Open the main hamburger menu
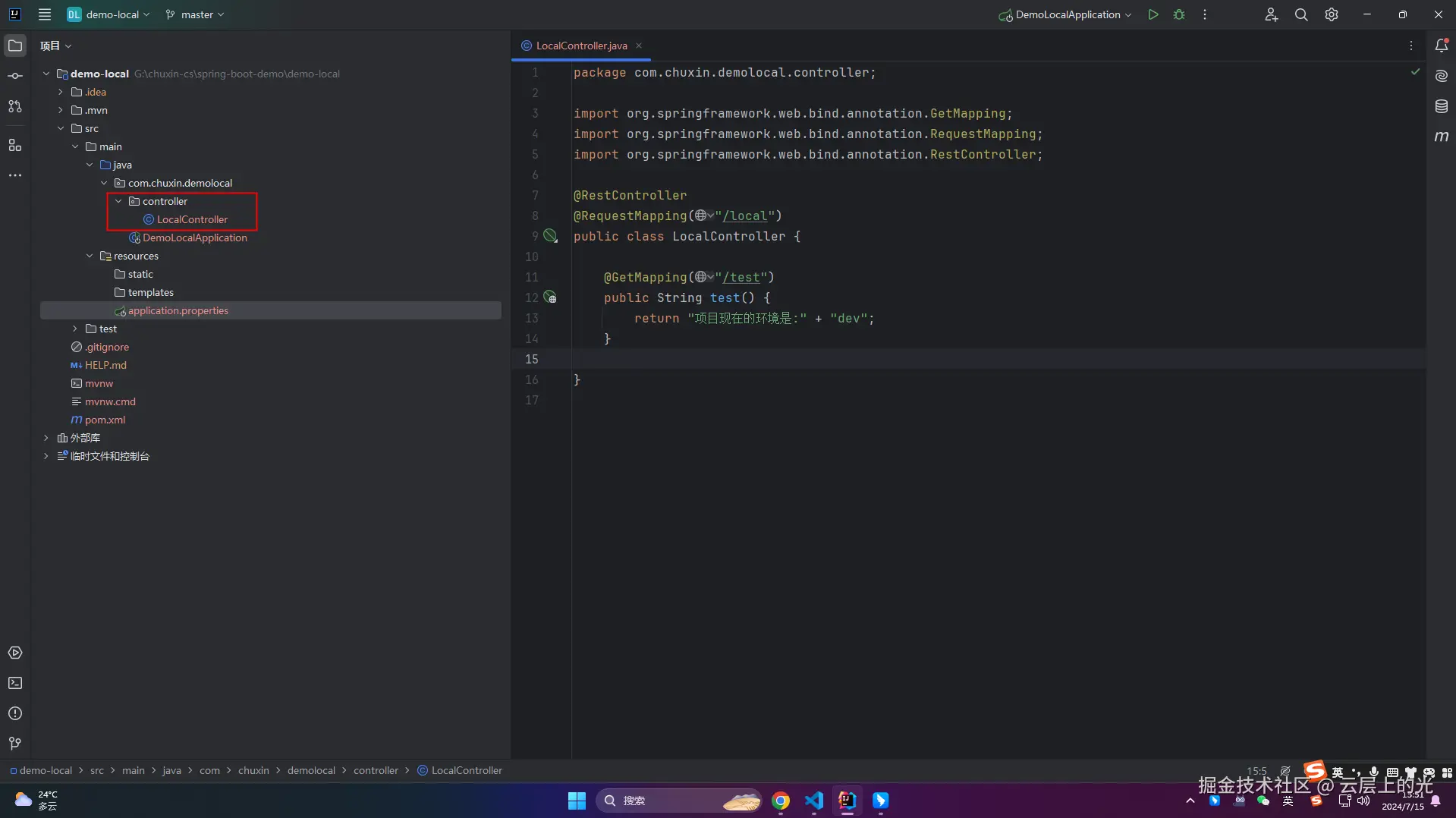This screenshot has width=1456, height=818. click(x=45, y=14)
